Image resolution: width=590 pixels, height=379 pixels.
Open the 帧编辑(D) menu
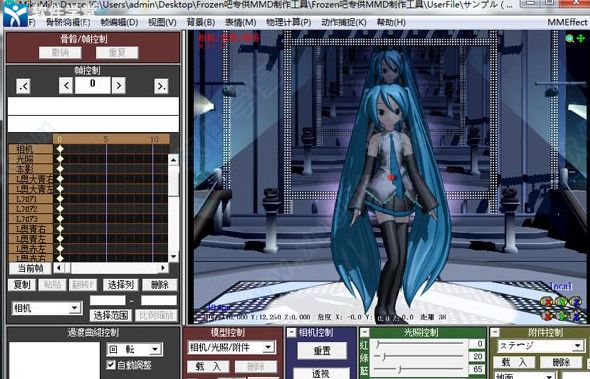pos(119,22)
